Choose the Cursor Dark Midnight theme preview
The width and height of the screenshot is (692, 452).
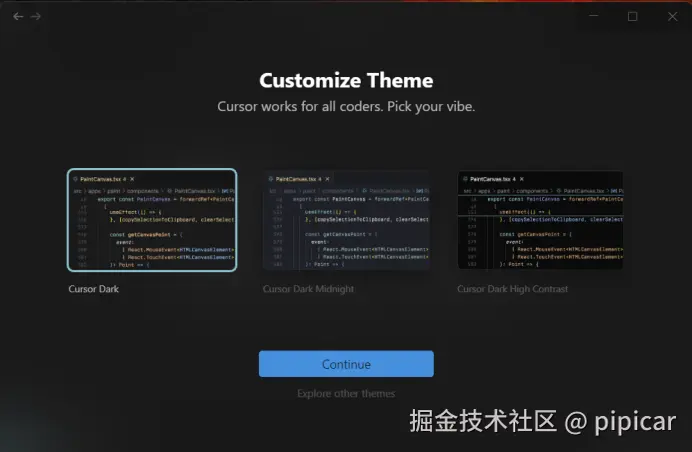coord(346,220)
